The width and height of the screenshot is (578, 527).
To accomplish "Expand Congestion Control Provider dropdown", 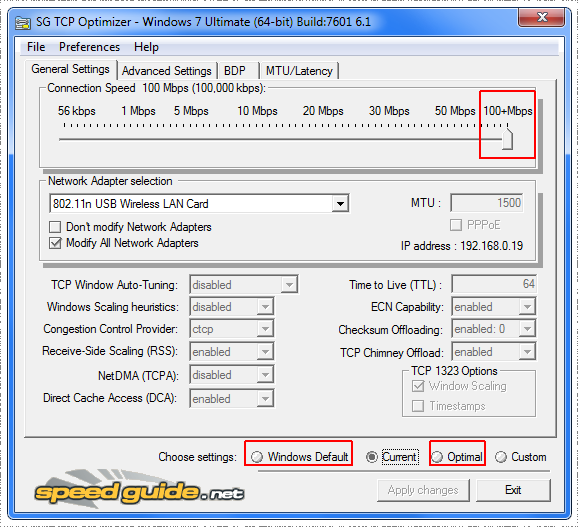I will click(265, 329).
